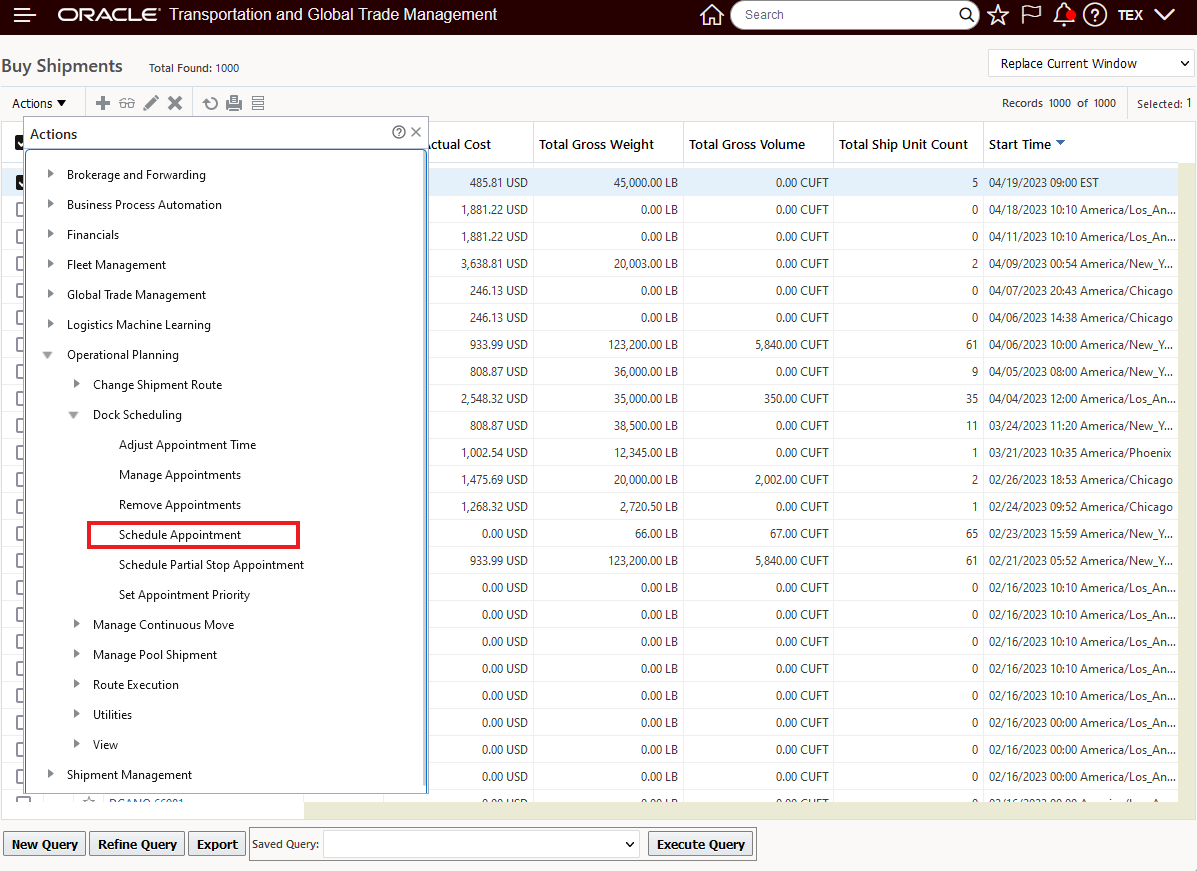Click the add new shipment plus icon
Image resolution: width=1197 pixels, height=871 pixels.
[x=102, y=103]
